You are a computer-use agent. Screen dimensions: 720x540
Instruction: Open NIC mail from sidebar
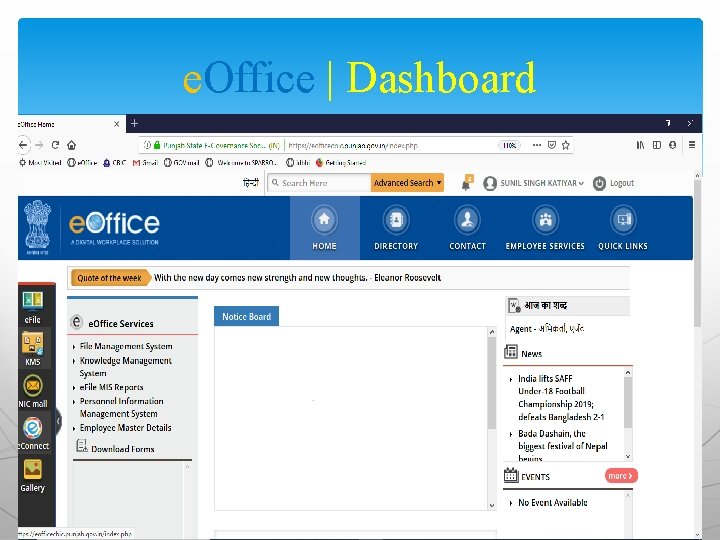tap(33, 391)
